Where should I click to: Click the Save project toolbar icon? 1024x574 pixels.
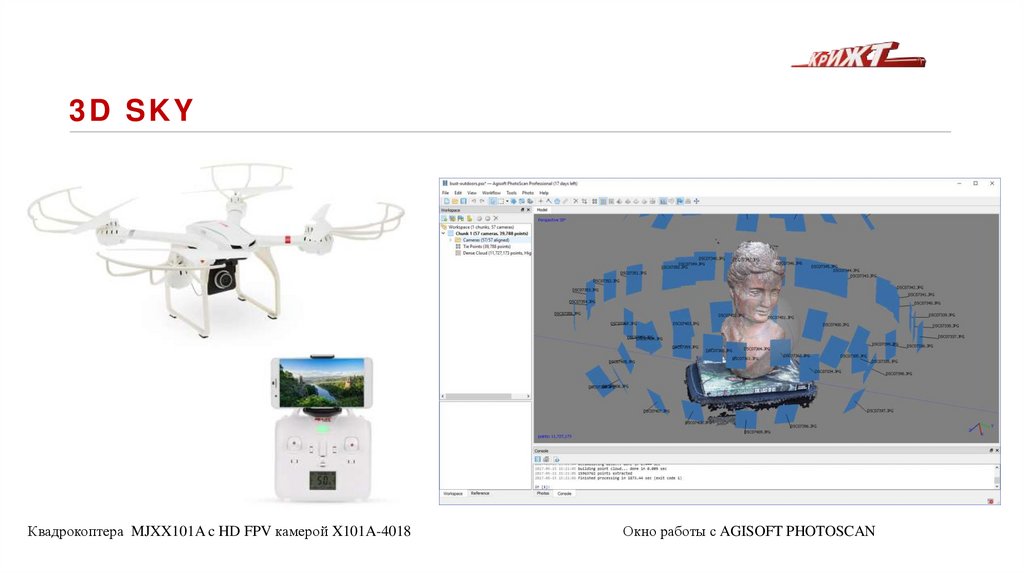[464, 201]
